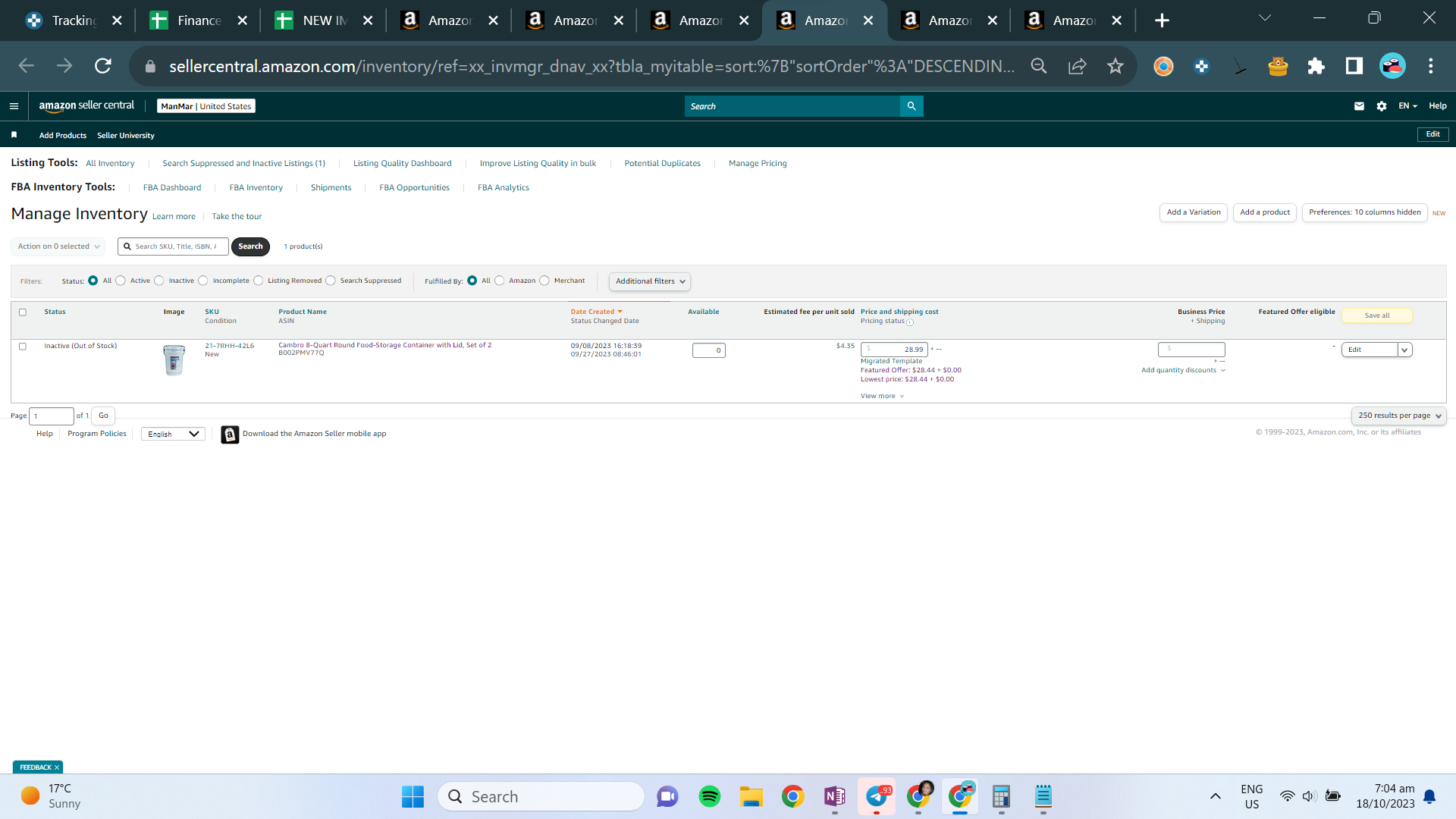1456x819 pixels.
Task: Open the Cambro 8-Quart product name link
Action: tap(384, 345)
